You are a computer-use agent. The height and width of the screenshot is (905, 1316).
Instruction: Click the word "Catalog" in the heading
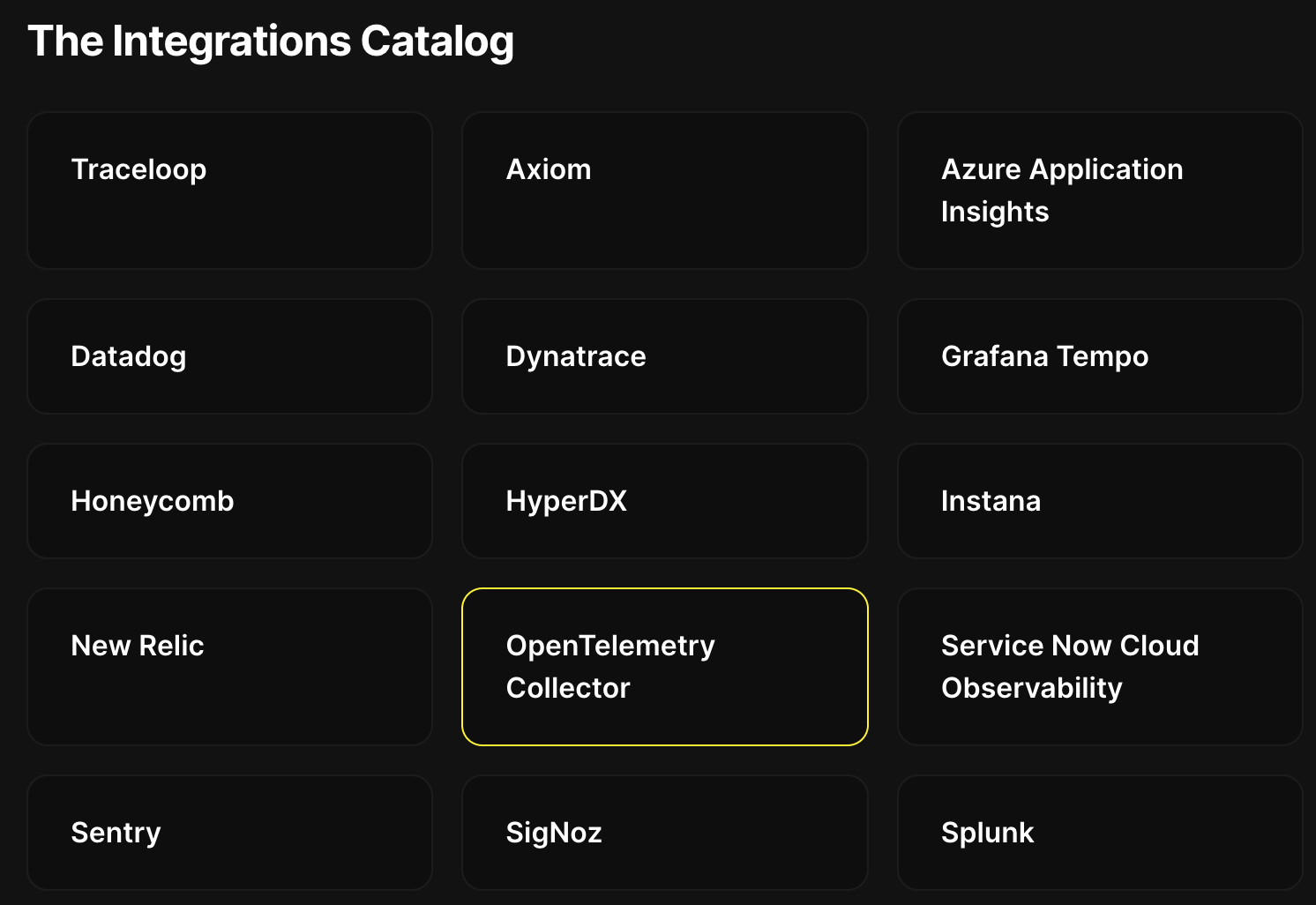(x=437, y=41)
